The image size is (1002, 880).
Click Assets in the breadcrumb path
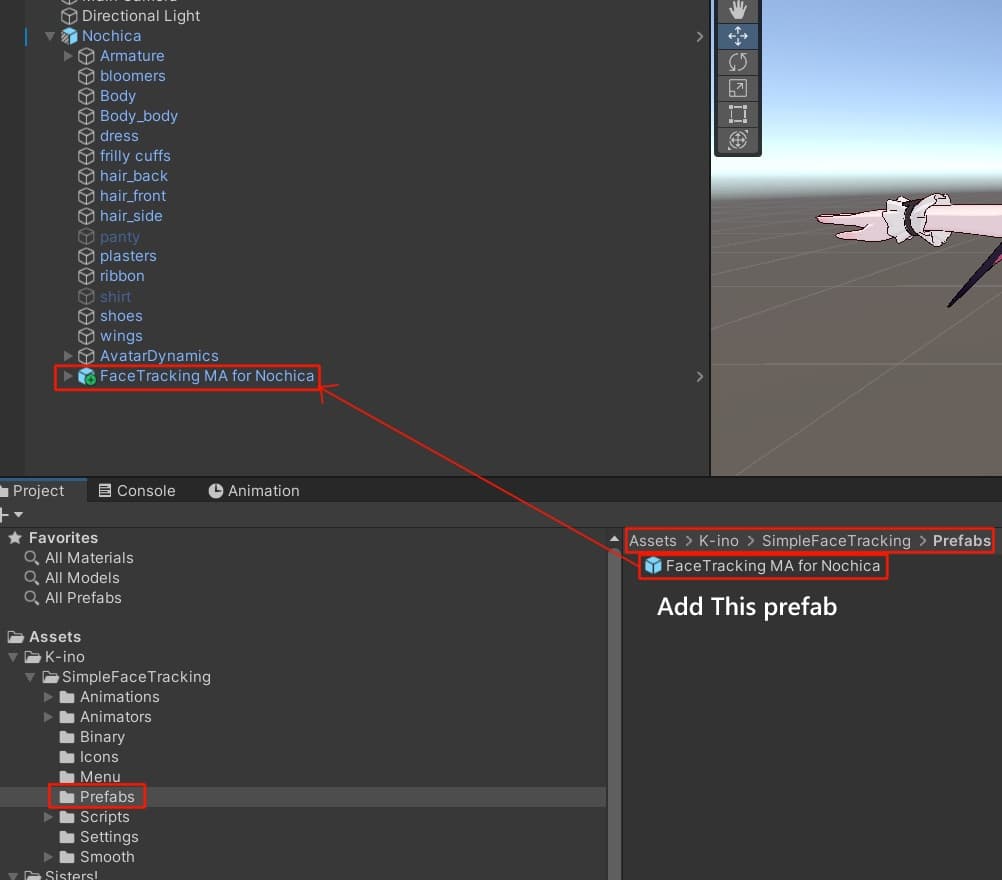(x=652, y=541)
